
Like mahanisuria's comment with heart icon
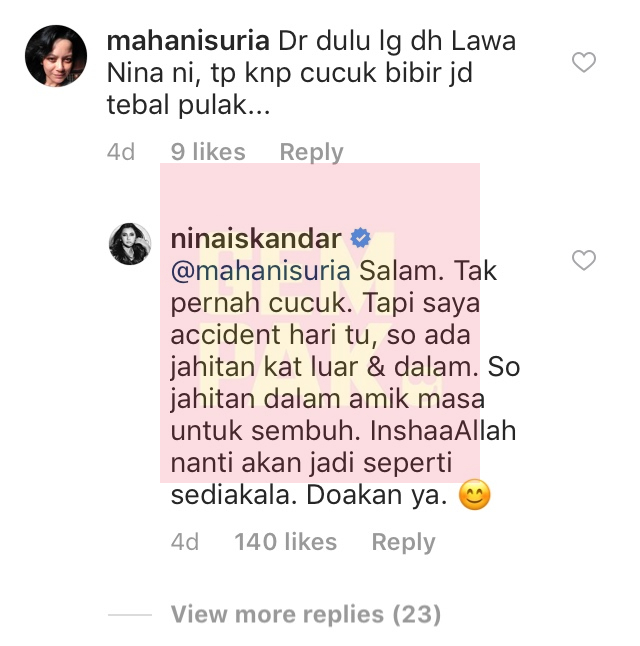pyautogui.click(x=584, y=62)
